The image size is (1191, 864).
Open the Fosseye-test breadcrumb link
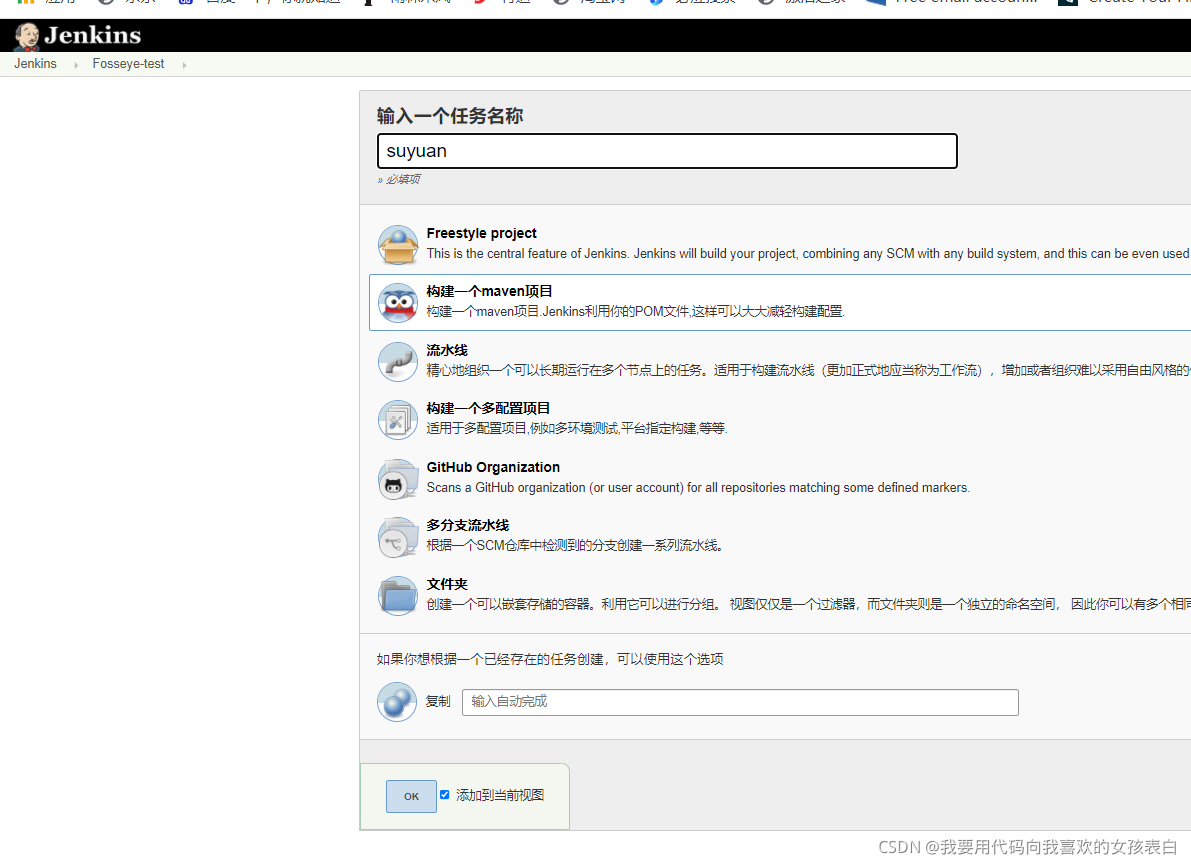tap(128, 64)
